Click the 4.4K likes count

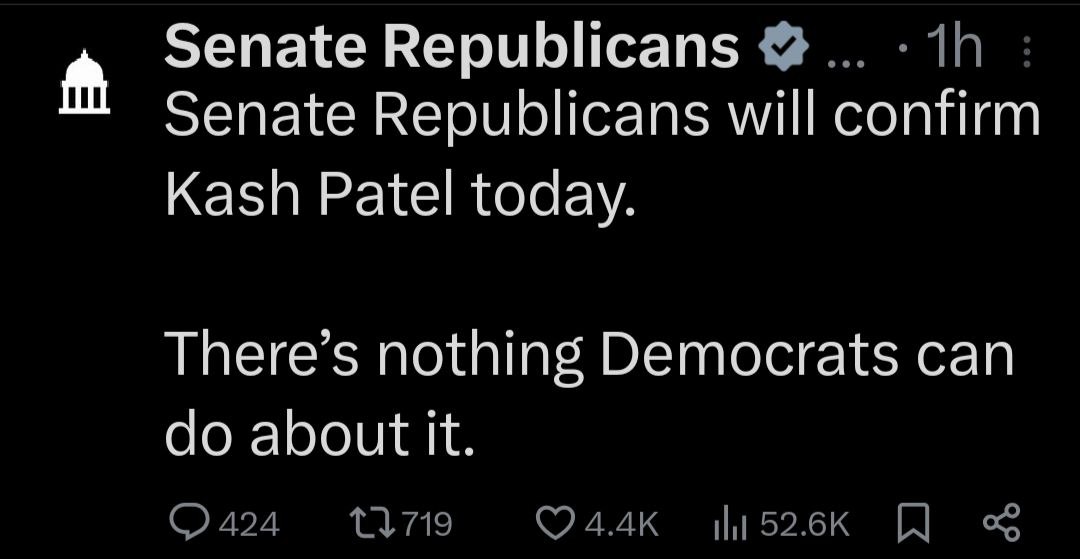tap(620, 523)
